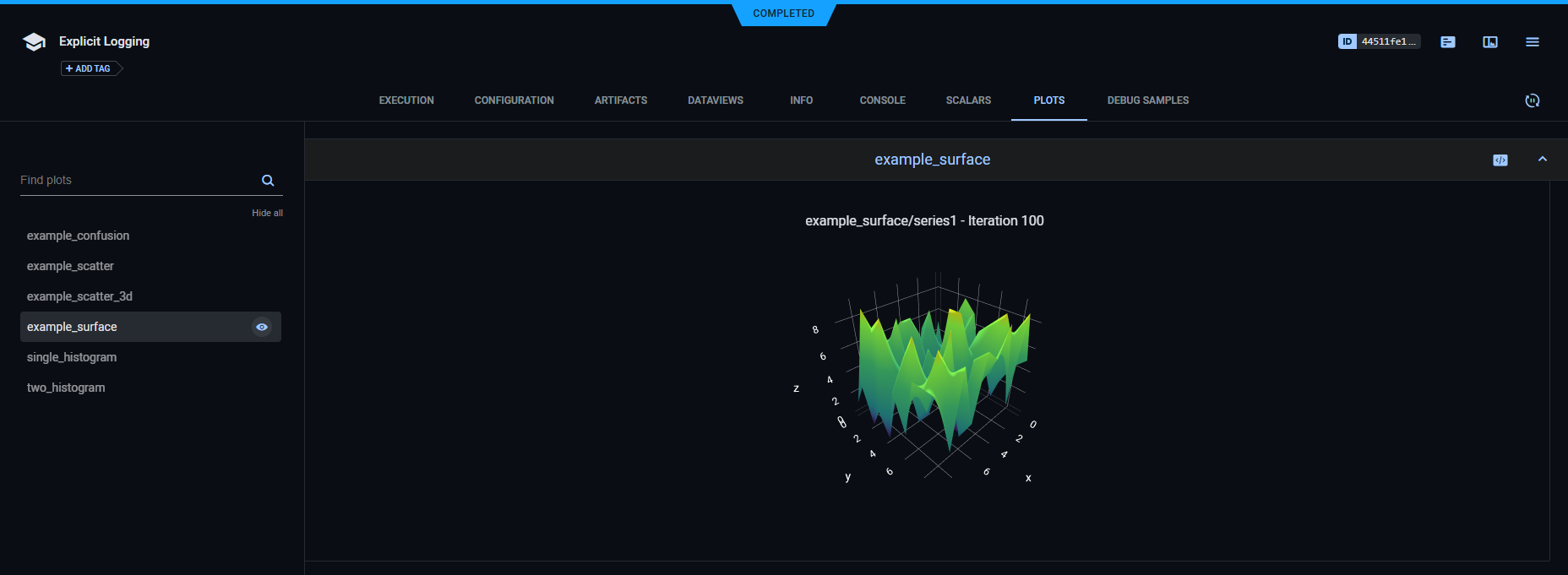Select example_confusion in the plots list
The height and width of the screenshot is (575, 1568).
coord(78,236)
